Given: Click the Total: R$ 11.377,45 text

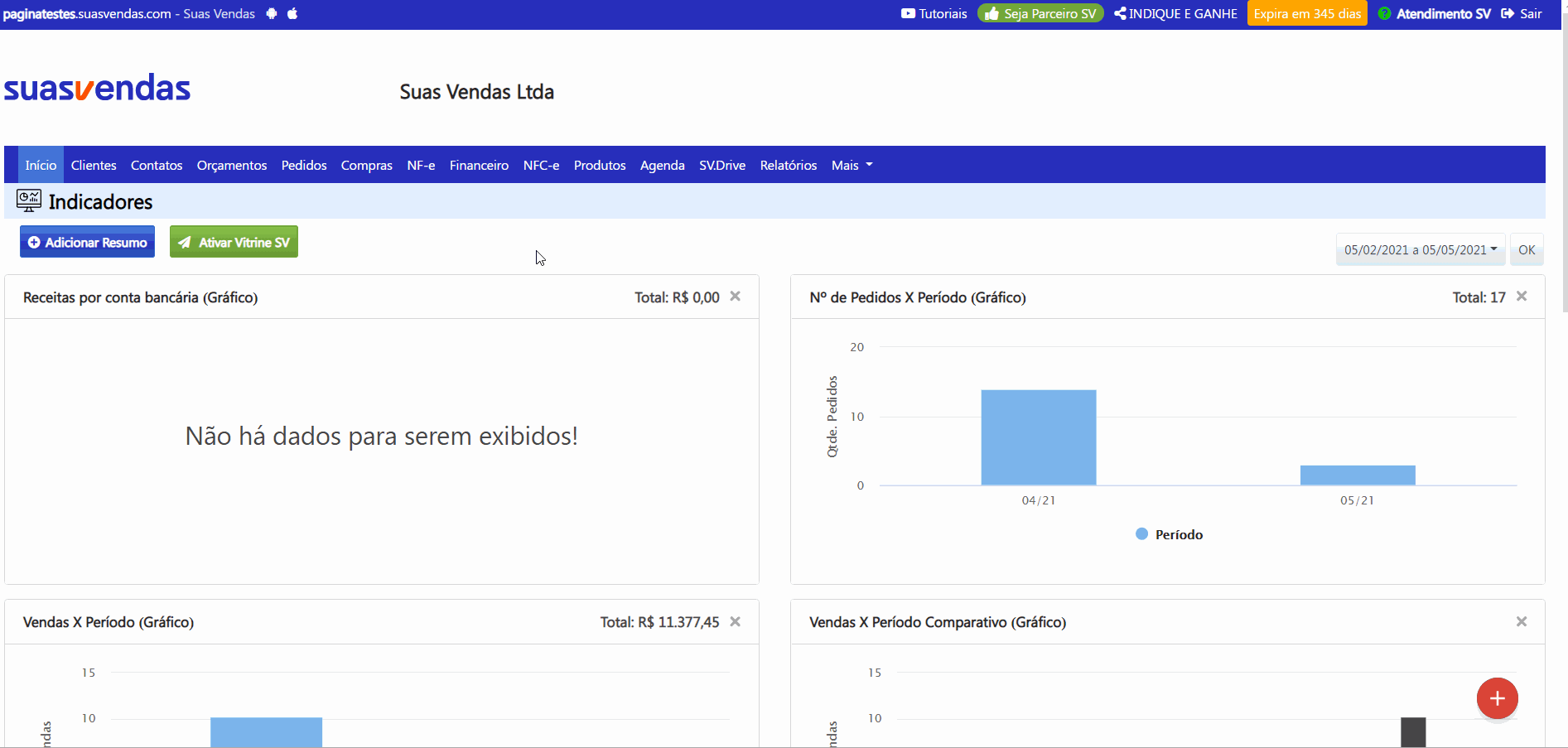Looking at the screenshot, I should tap(659, 622).
